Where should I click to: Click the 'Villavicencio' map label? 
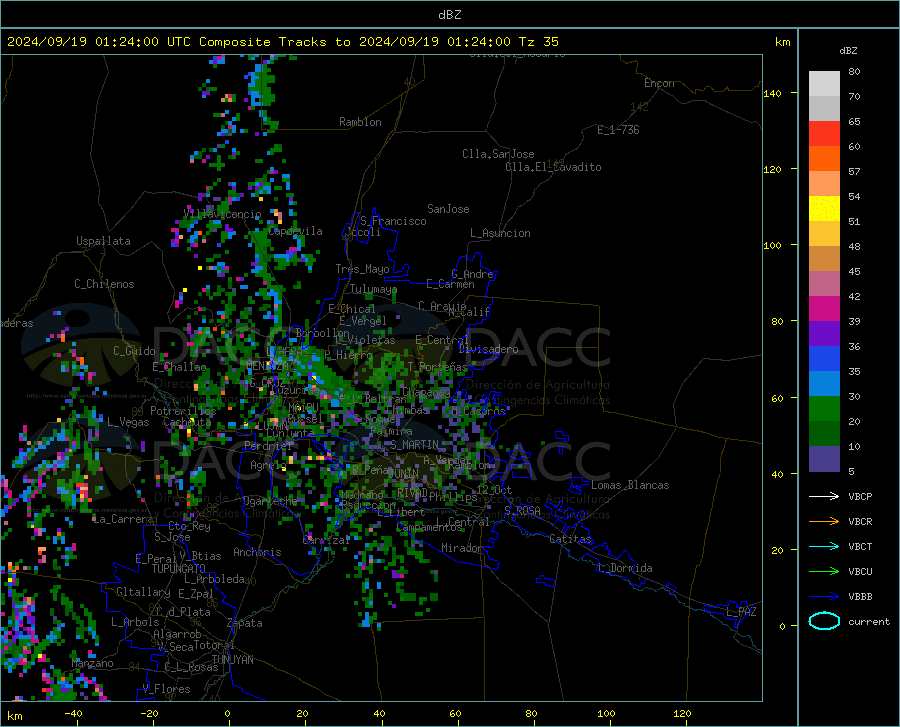tap(222, 214)
